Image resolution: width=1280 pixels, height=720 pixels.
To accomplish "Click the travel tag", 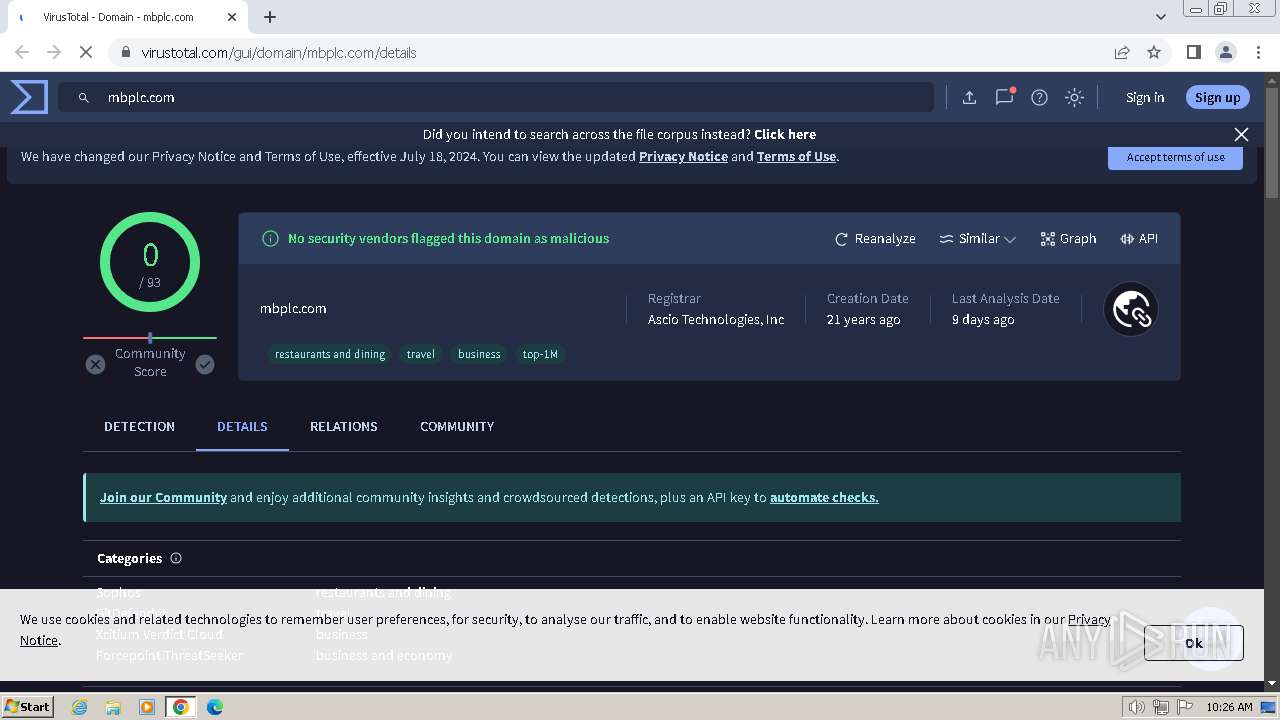I will pyautogui.click(x=421, y=354).
